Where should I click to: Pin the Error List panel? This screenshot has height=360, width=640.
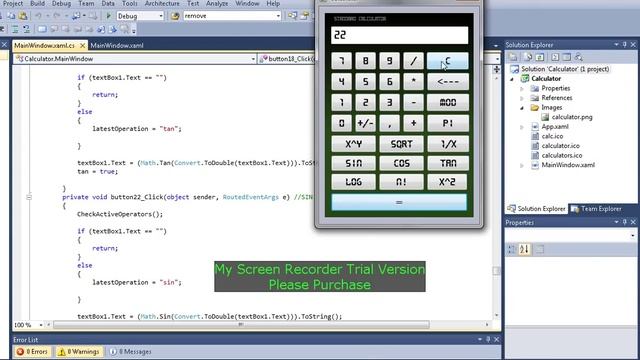488,339
